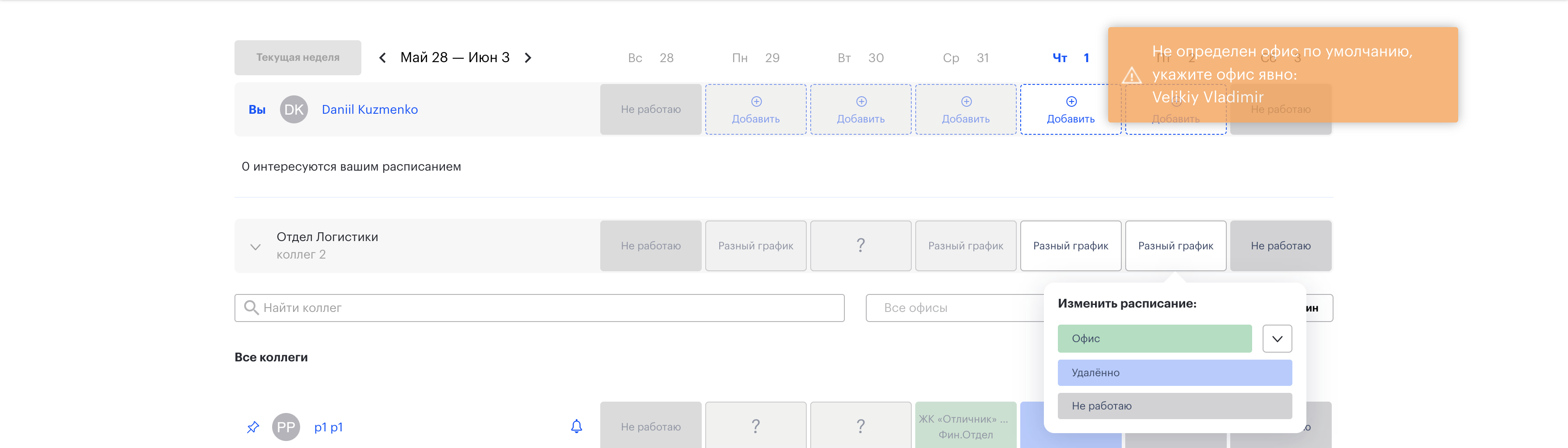The width and height of the screenshot is (1568, 448).
Task: Click Отдел Логистики Thursday 'Разный график' cell
Action: point(1071,246)
